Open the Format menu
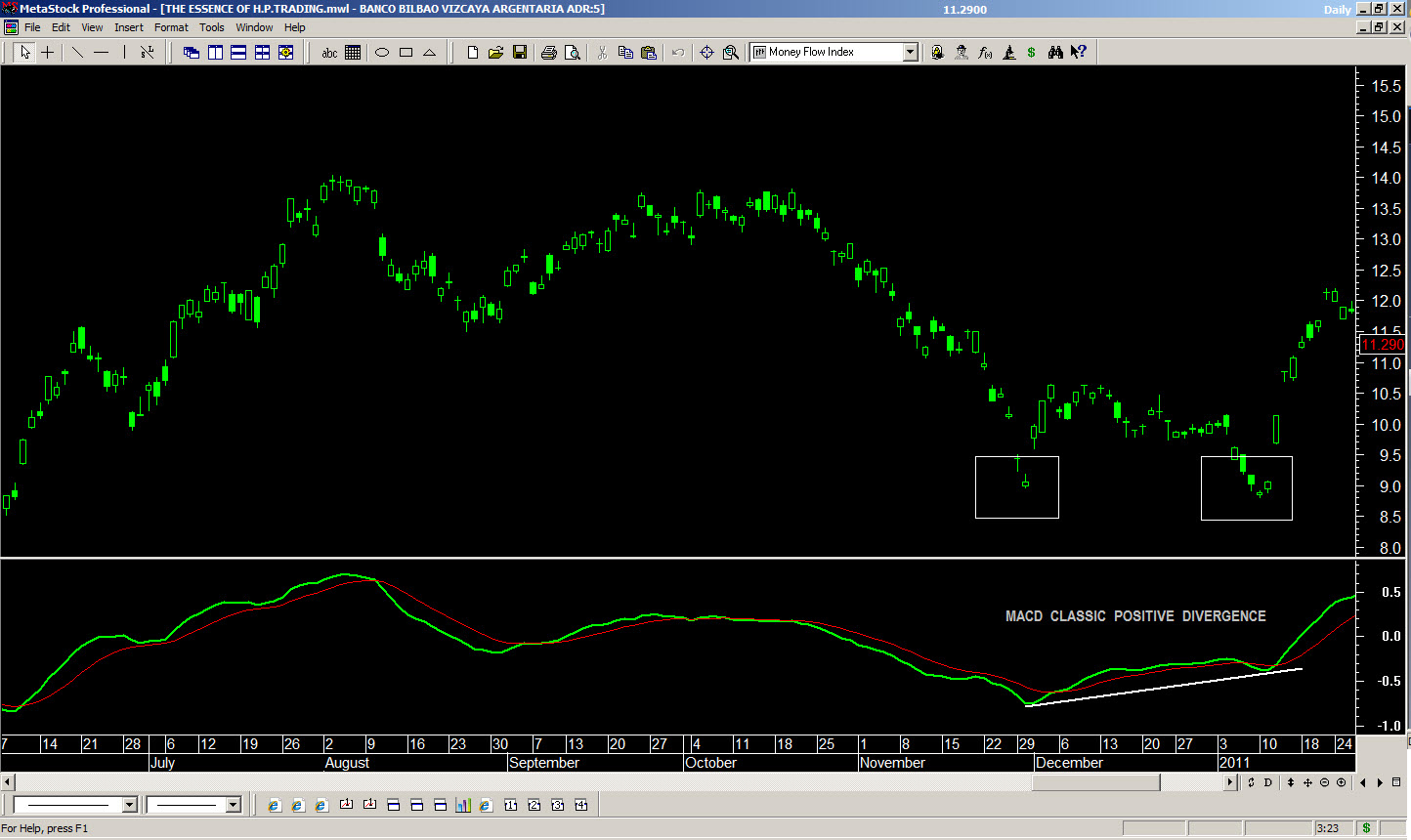The height and width of the screenshot is (840, 1411). click(171, 27)
